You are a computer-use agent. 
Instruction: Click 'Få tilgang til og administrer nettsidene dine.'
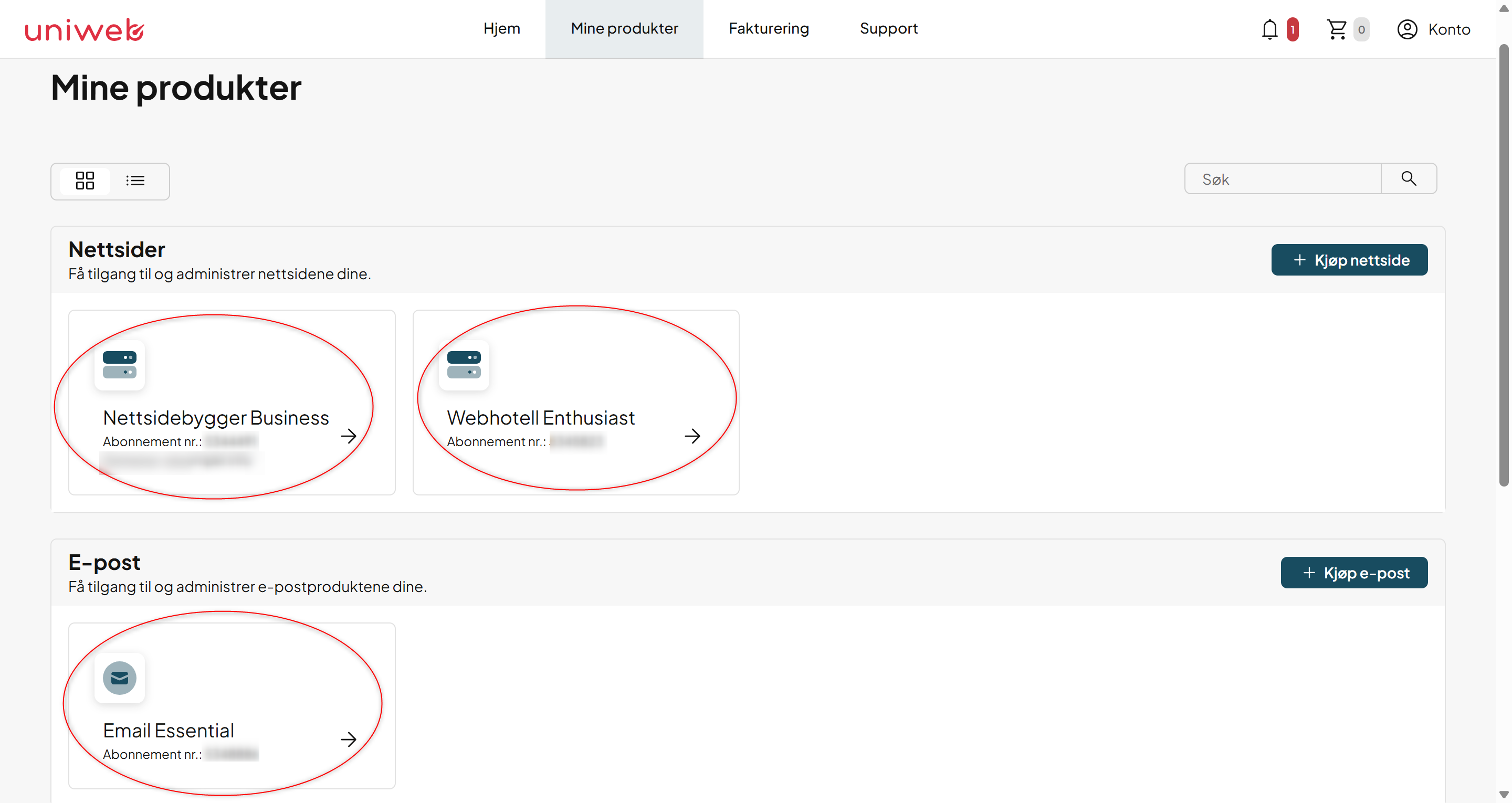click(x=219, y=273)
